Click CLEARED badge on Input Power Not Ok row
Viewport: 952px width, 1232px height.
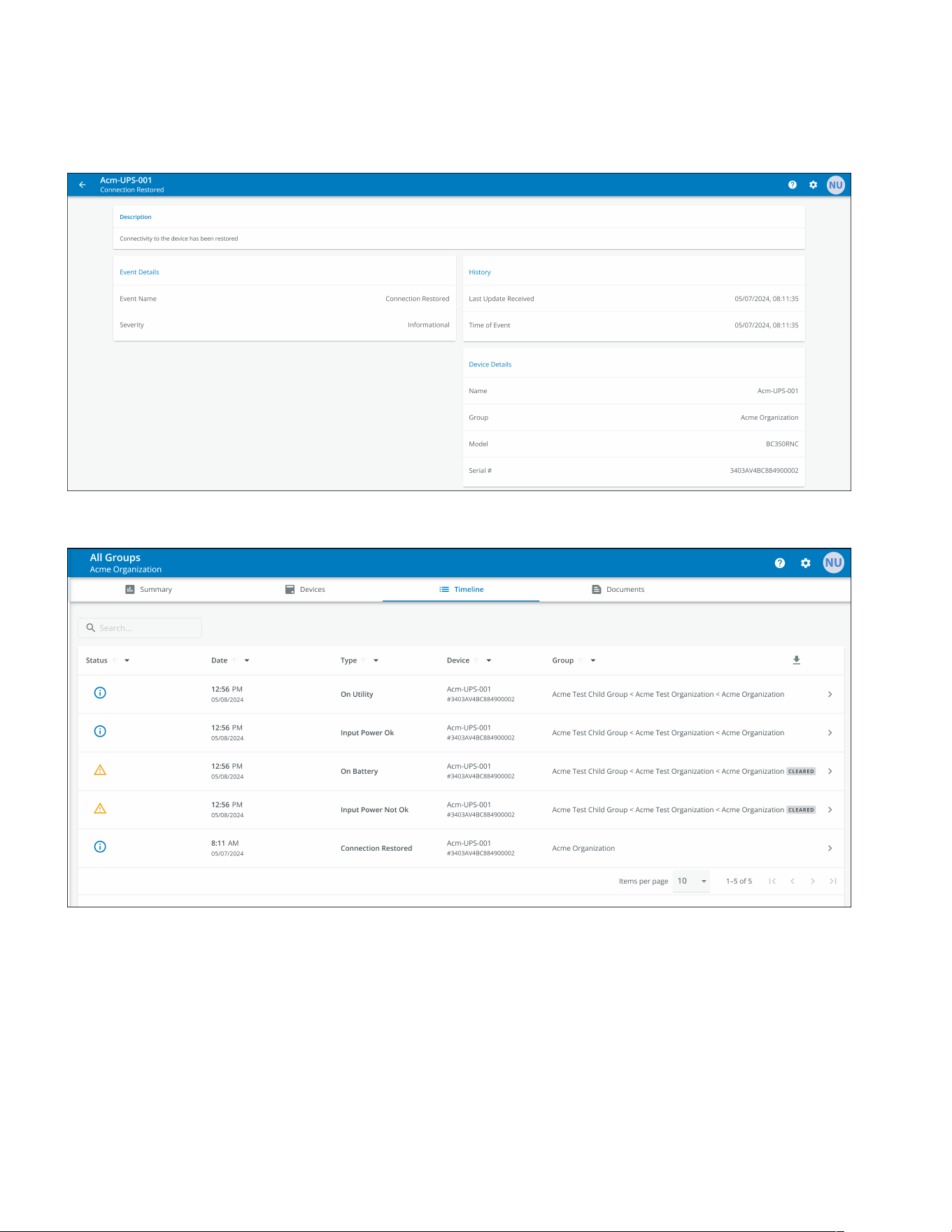pyautogui.click(x=801, y=809)
